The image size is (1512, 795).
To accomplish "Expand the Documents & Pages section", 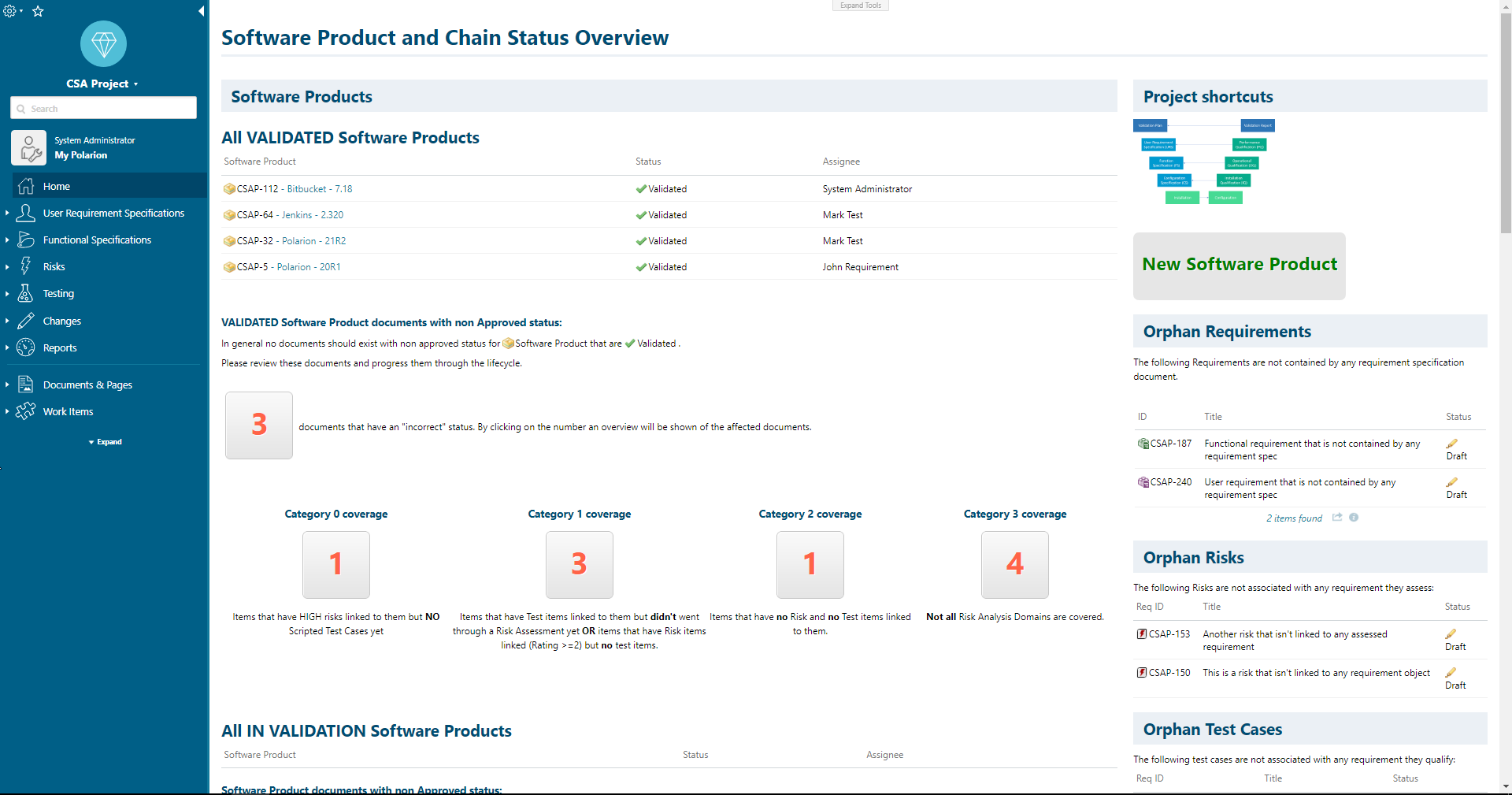I will coord(7,384).
